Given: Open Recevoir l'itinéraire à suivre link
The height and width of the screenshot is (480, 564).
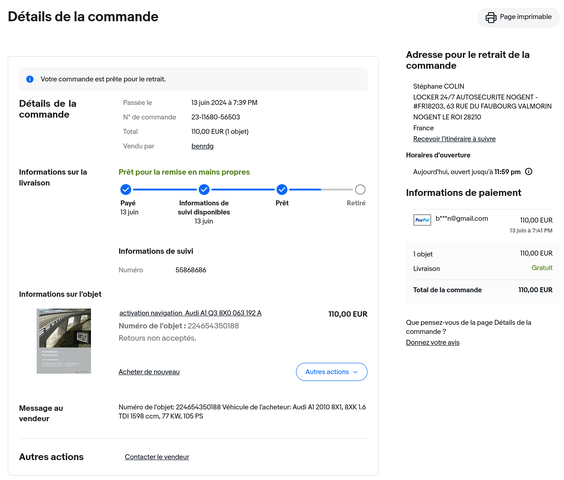Looking at the screenshot, I should 454,139.
